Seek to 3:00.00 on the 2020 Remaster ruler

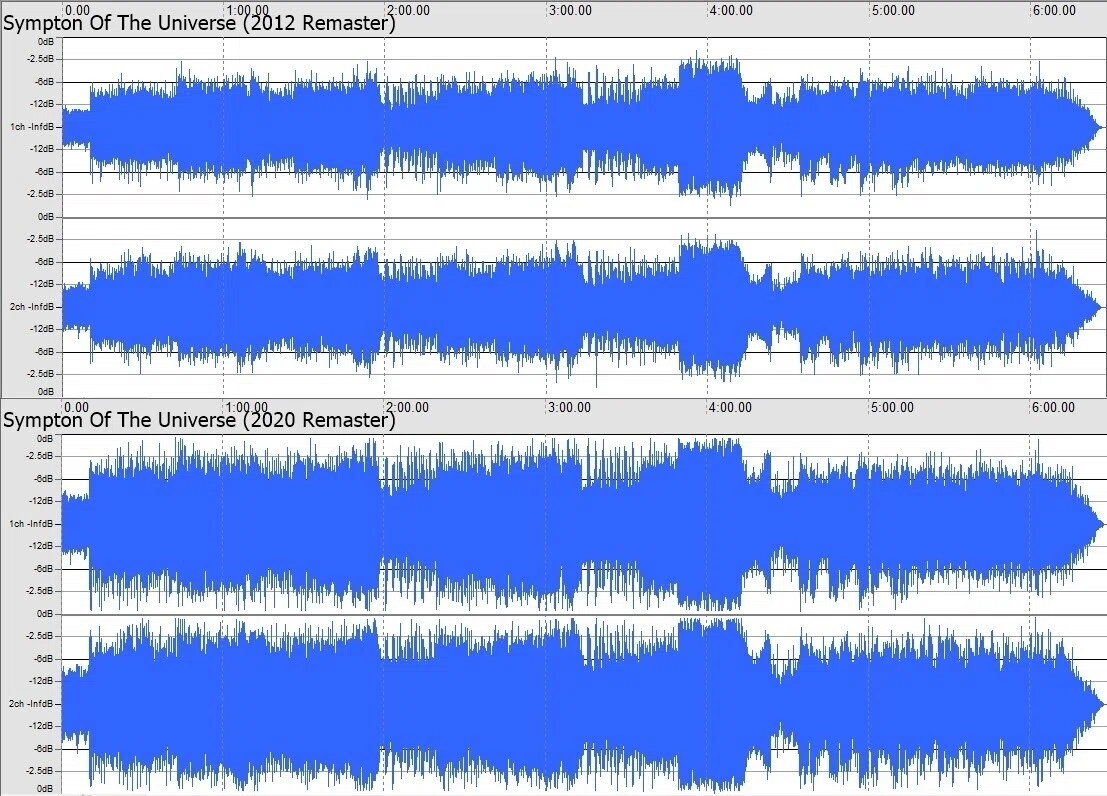pyautogui.click(x=570, y=407)
